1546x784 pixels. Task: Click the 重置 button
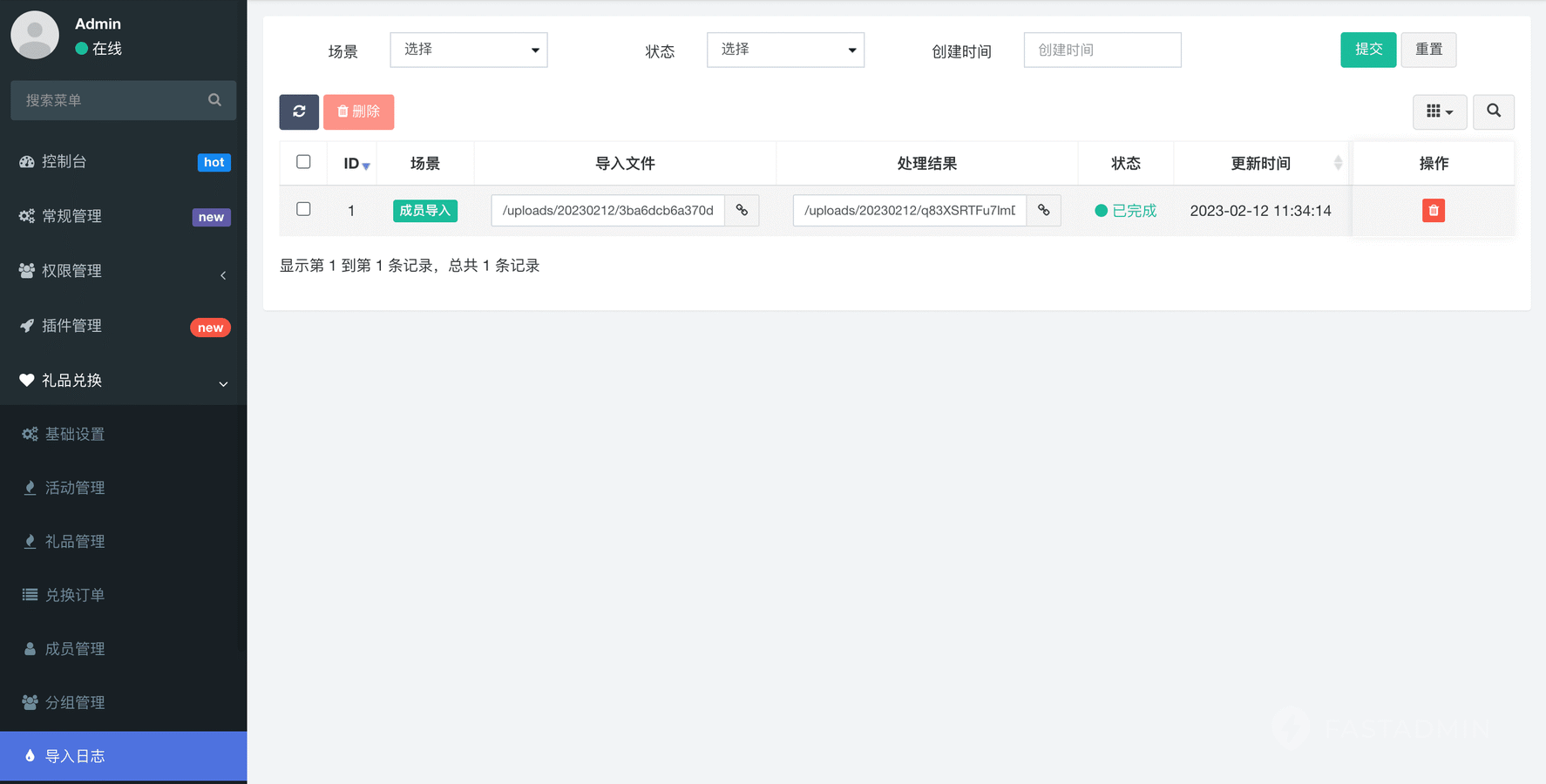point(1427,50)
